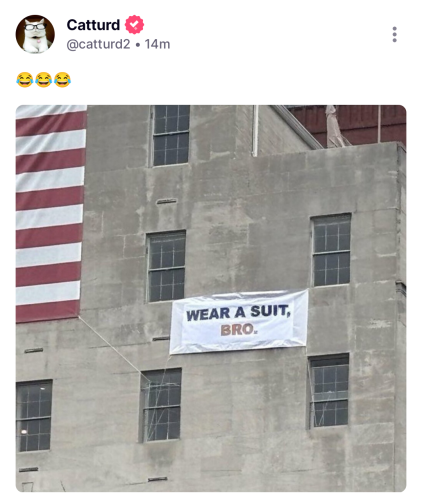Click the window below the banner's right end

pyautogui.click(x=329, y=391)
